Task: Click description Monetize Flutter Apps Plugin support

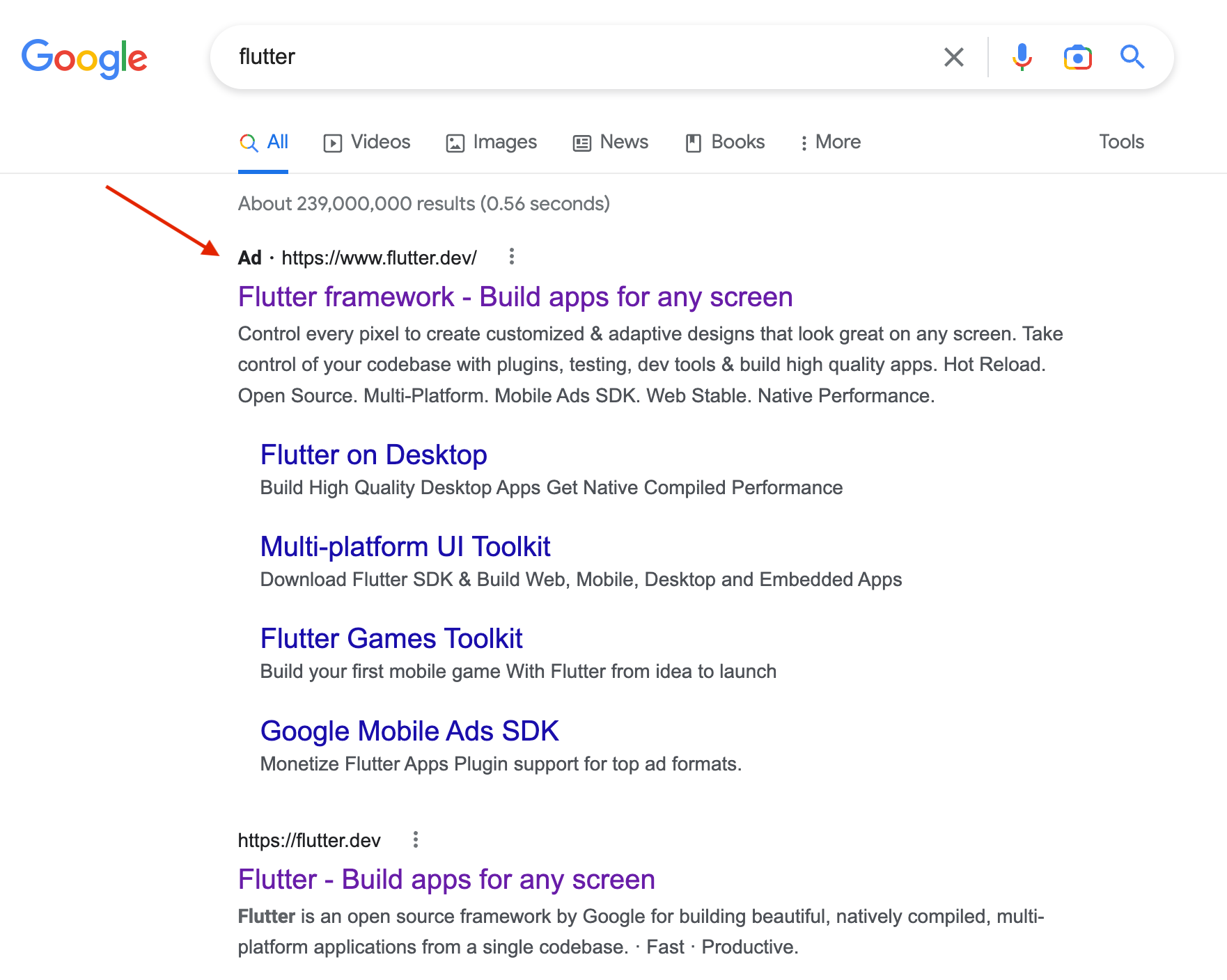Action: pos(501,764)
